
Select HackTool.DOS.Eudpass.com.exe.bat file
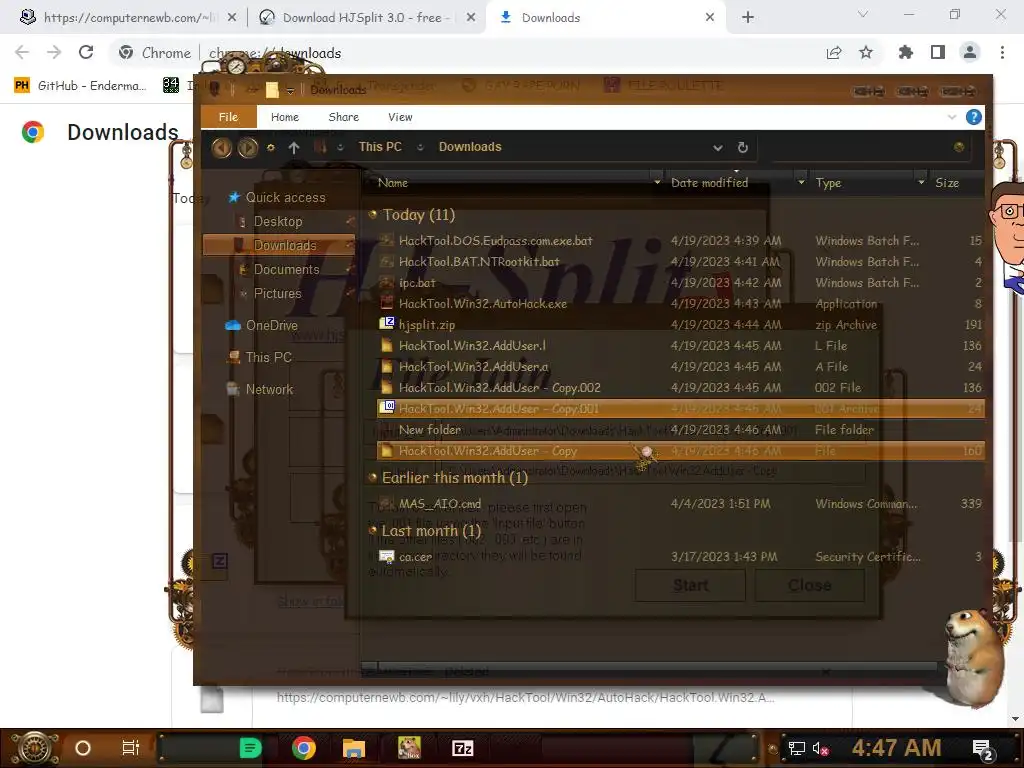pos(496,240)
